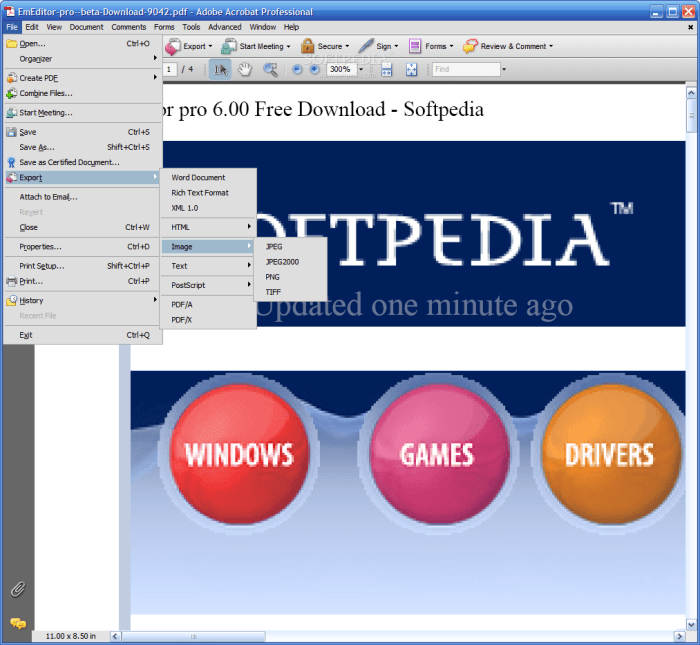Export as JPEG2000 image
The image size is (700, 645).
[290, 262]
